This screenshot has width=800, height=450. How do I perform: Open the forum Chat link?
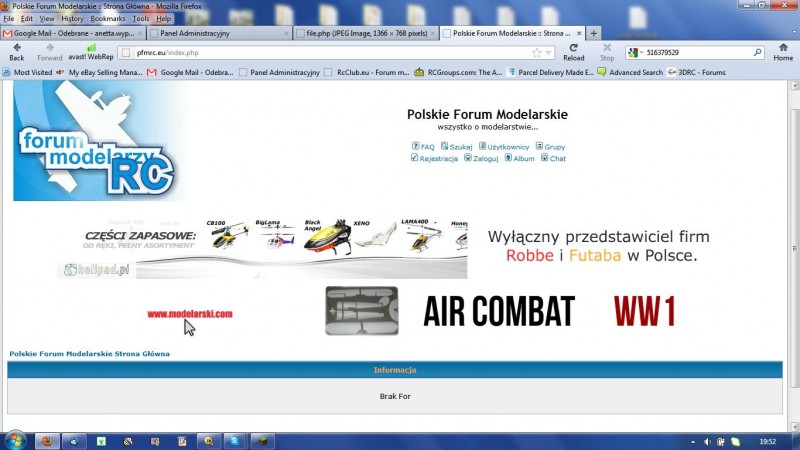point(554,158)
